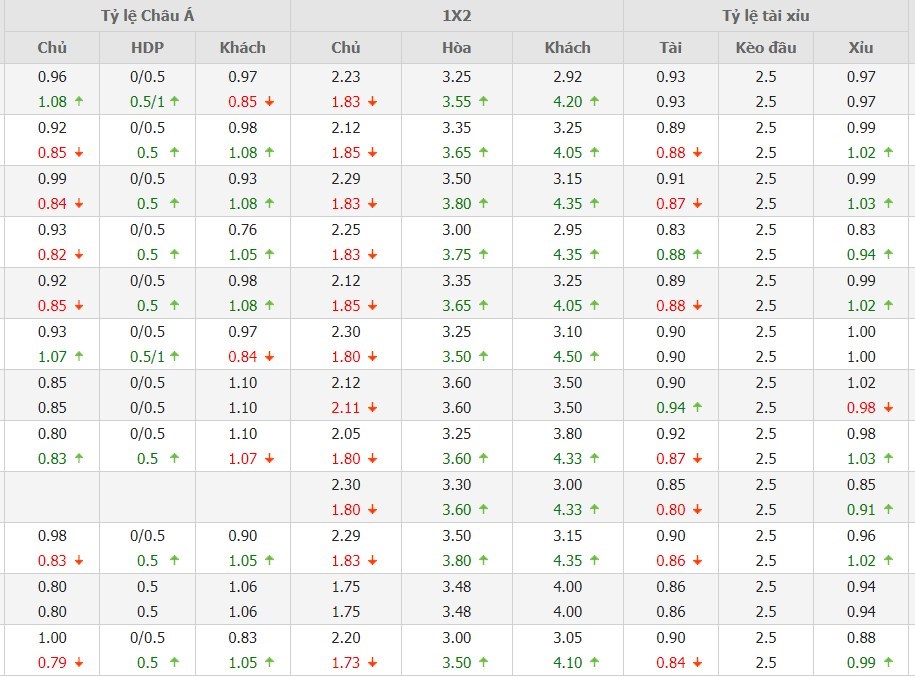Select the "Tỷ lệ Châu Á" header section
The image size is (915, 679).
click(147, 16)
